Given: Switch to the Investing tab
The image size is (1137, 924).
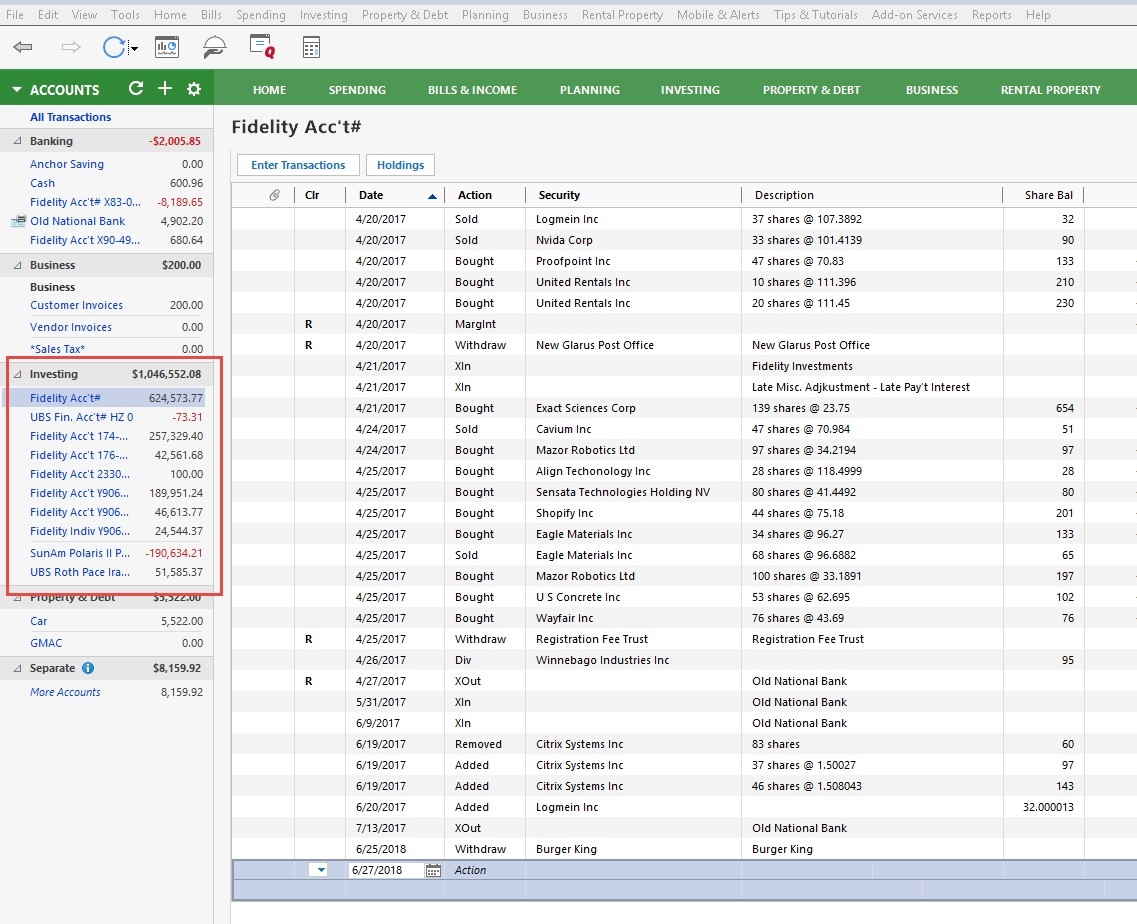Looking at the screenshot, I should coord(690,90).
